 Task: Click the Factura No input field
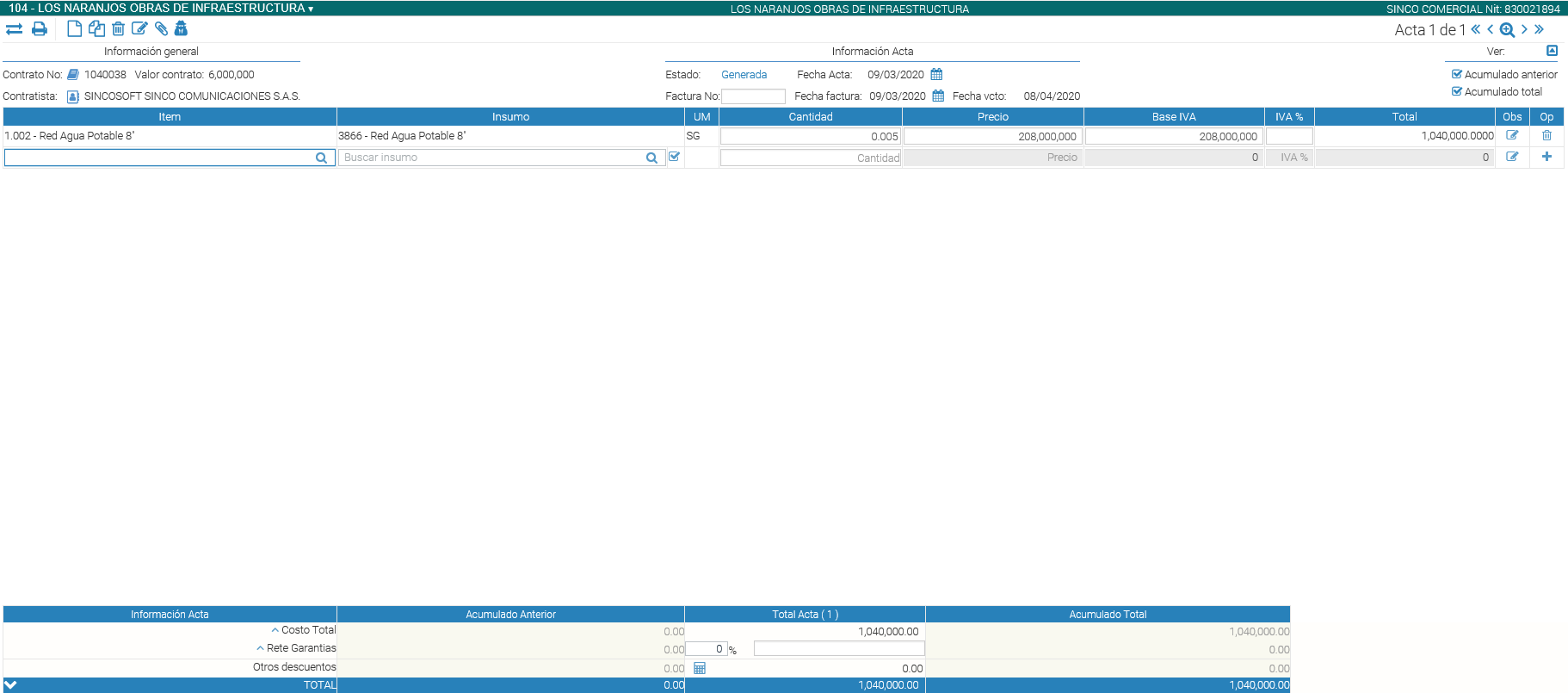(x=753, y=96)
